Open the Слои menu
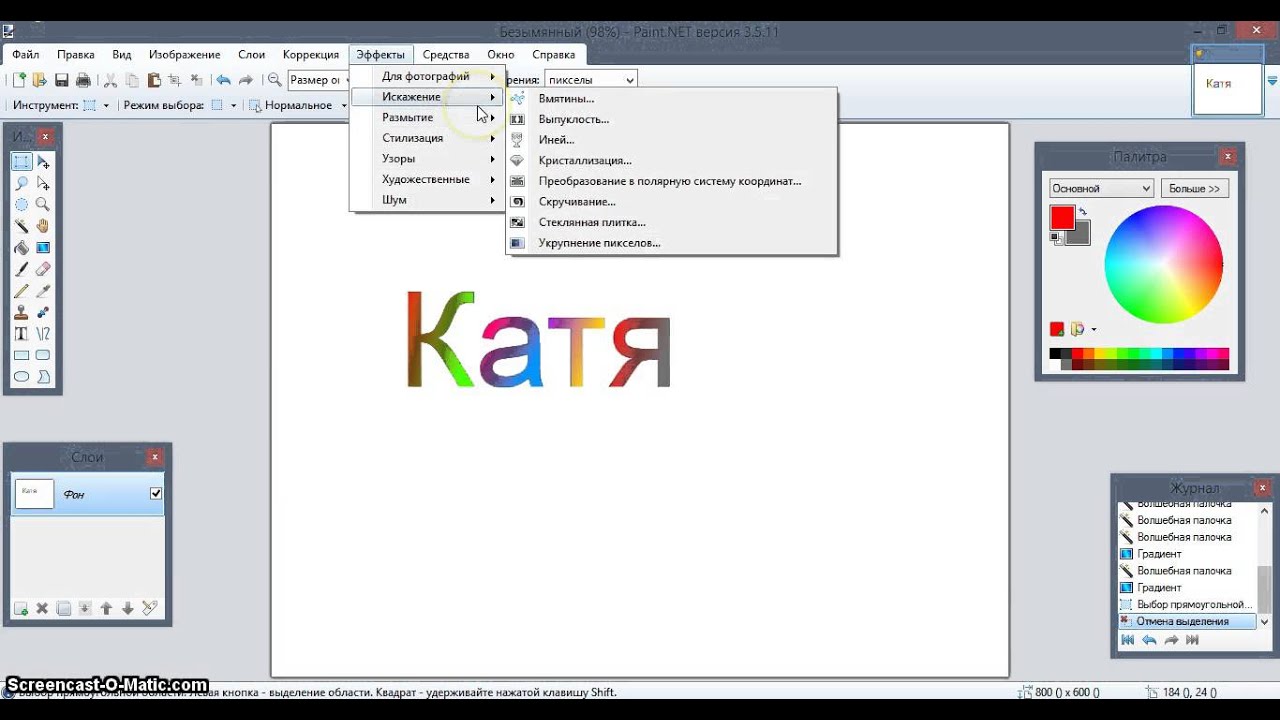The image size is (1280, 720). click(251, 55)
